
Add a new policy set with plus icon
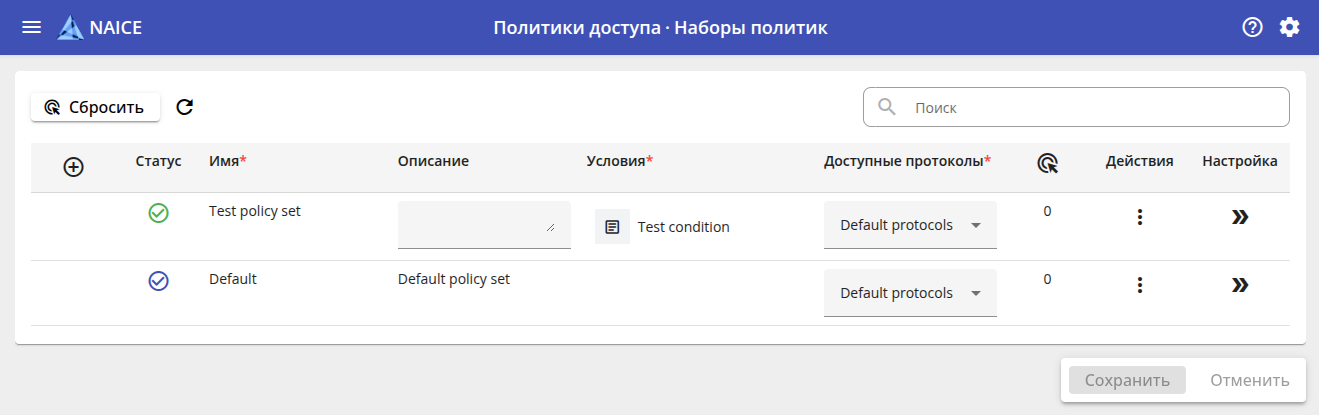tap(73, 167)
